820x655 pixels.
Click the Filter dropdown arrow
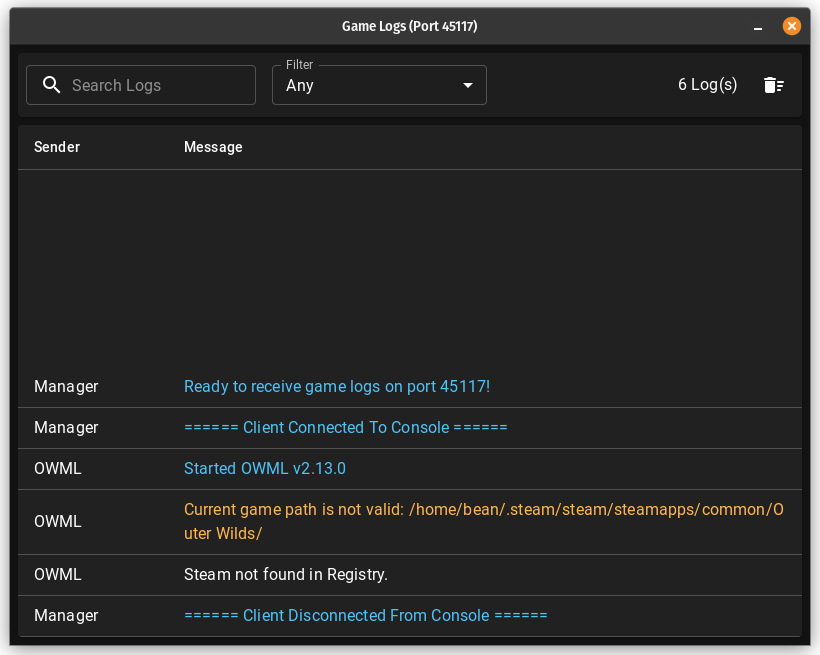click(x=467, y=85)
